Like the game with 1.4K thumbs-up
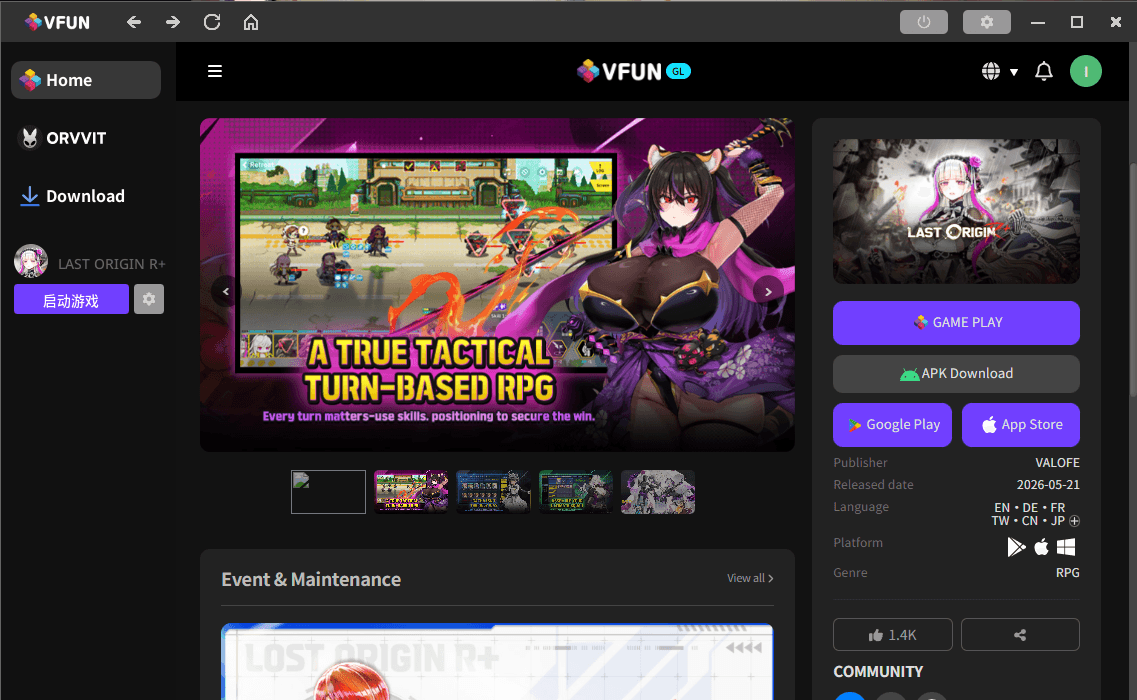The height and width of the screenshot is (700, 1137). point(893,635)
